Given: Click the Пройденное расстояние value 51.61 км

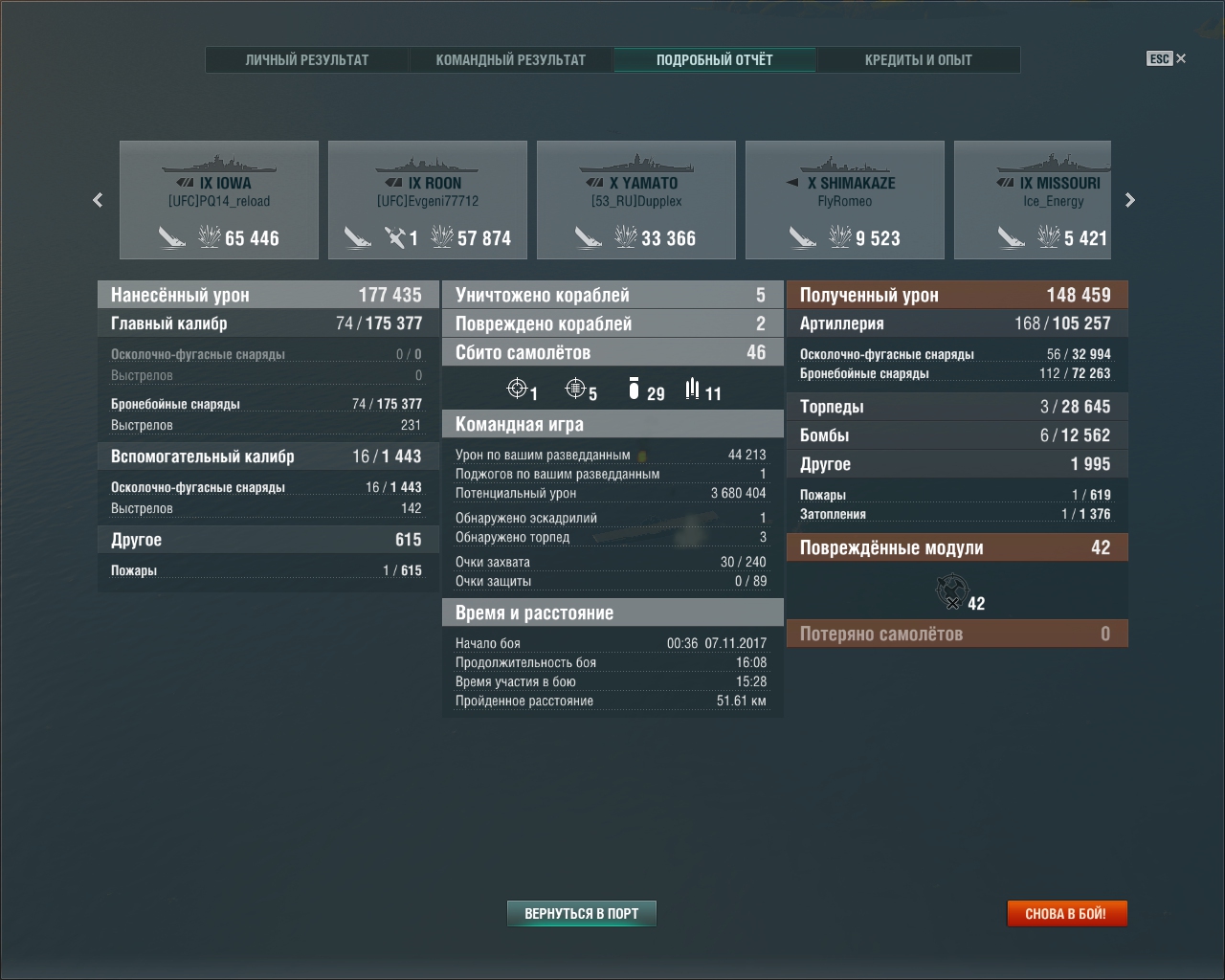Looking at the screenshot, I should pos(742,701).
